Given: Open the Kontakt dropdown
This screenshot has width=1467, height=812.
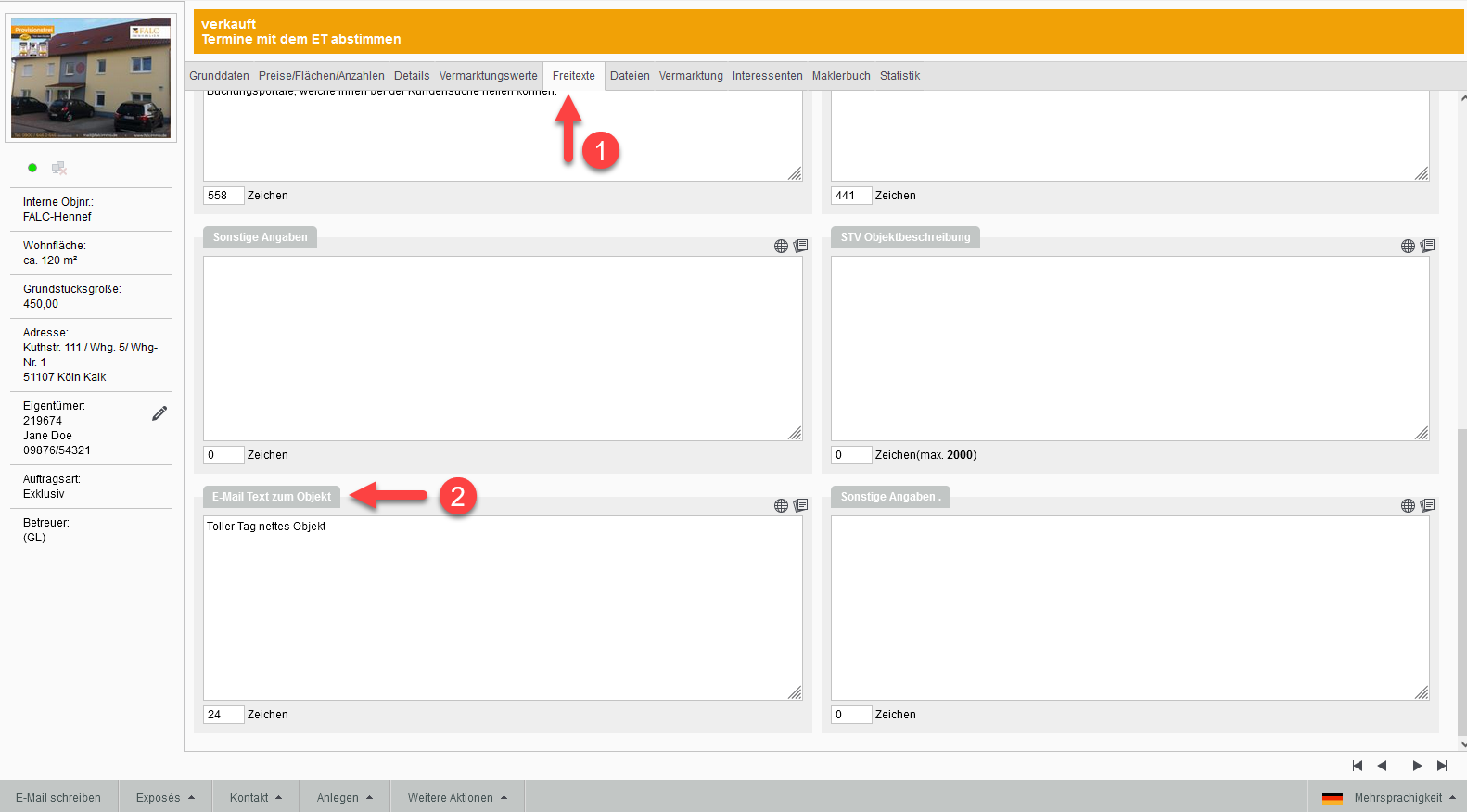Looking at the screenshot, I should tap(255, 798).
